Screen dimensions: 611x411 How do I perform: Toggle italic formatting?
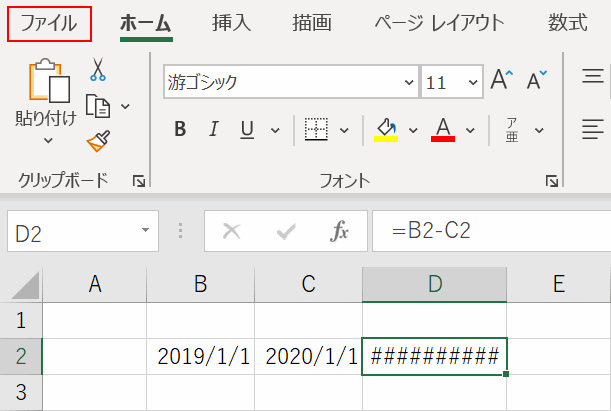(x=214, y=129)
